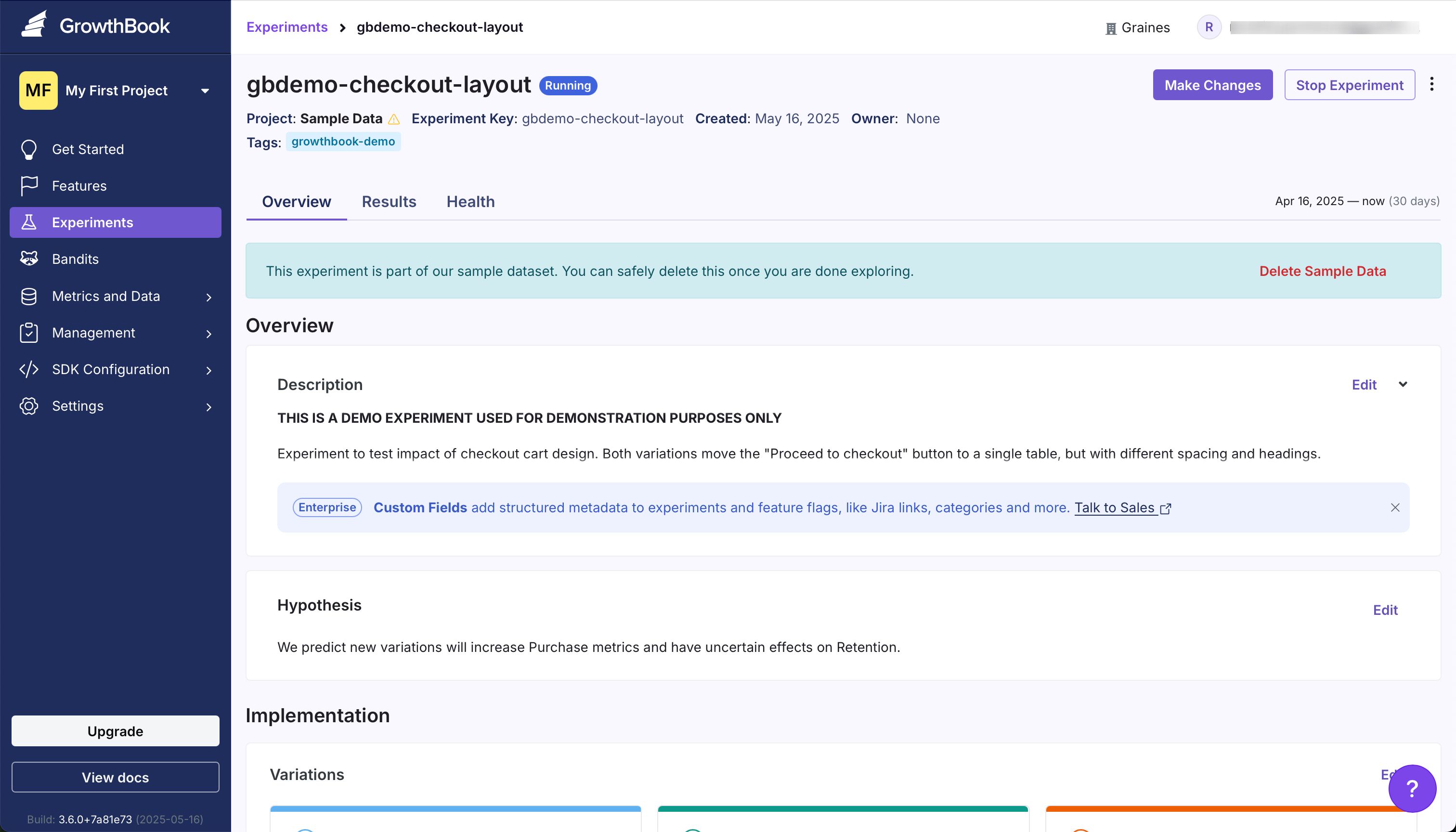Select Experiments in the sidebar
This screenshot has height=832, width=1456.
pos(116,222)
